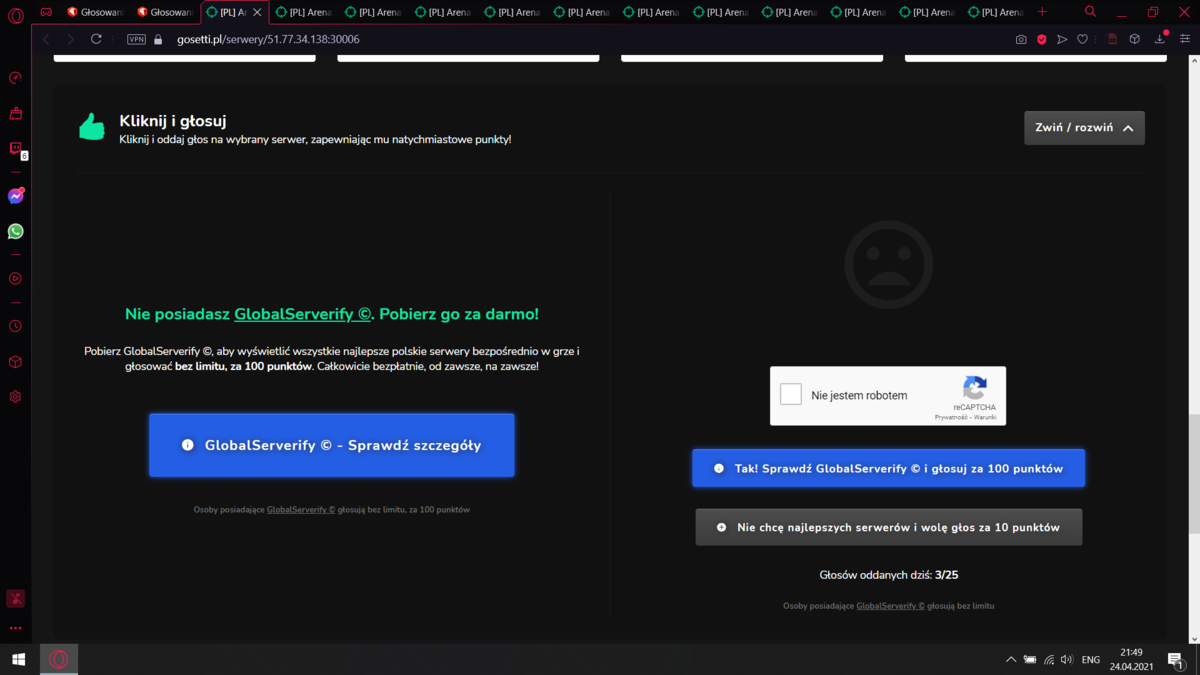Check the Nie jestem robotem checkbox

(791, 395)
